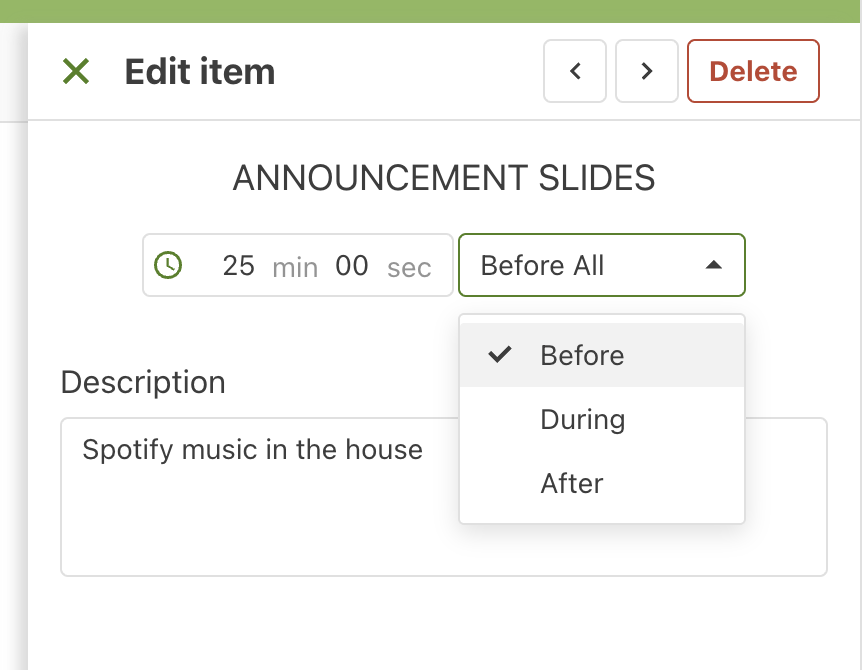Image resolution: width=862 pixels, height=670 pixels.
Task: Close the Edit item panel with the green X
Action: tap(76, 71)
